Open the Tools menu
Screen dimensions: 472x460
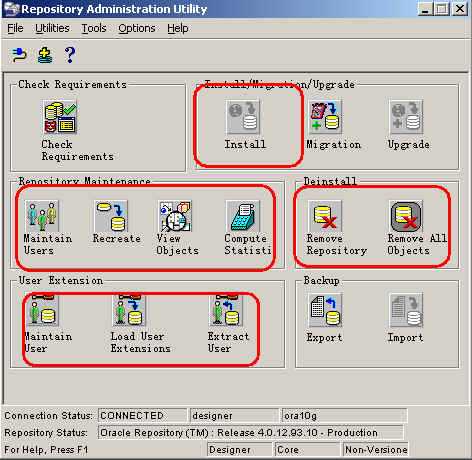94,28
